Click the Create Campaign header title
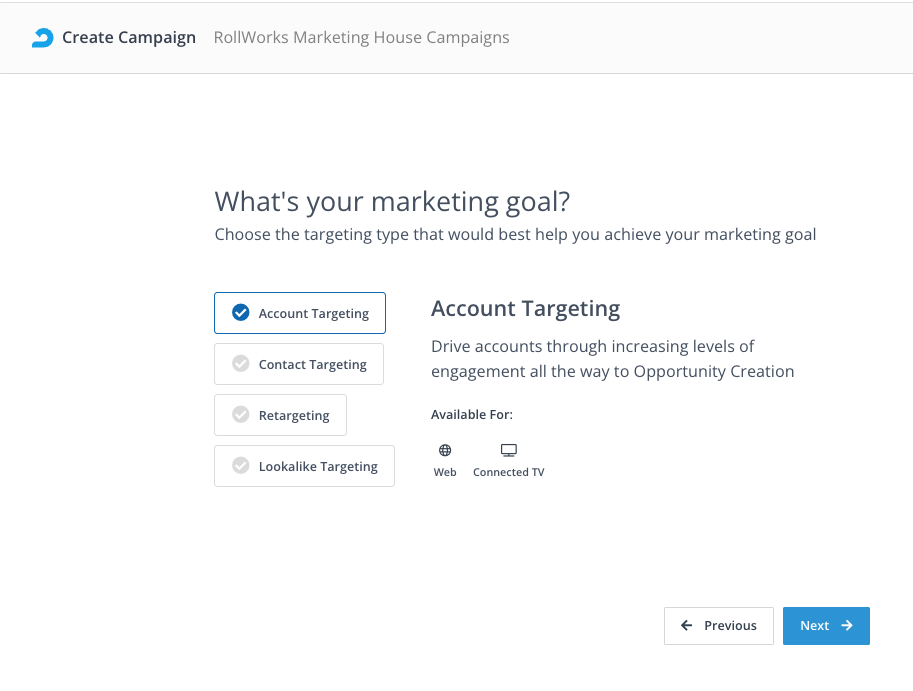 [x=129, y=38]
